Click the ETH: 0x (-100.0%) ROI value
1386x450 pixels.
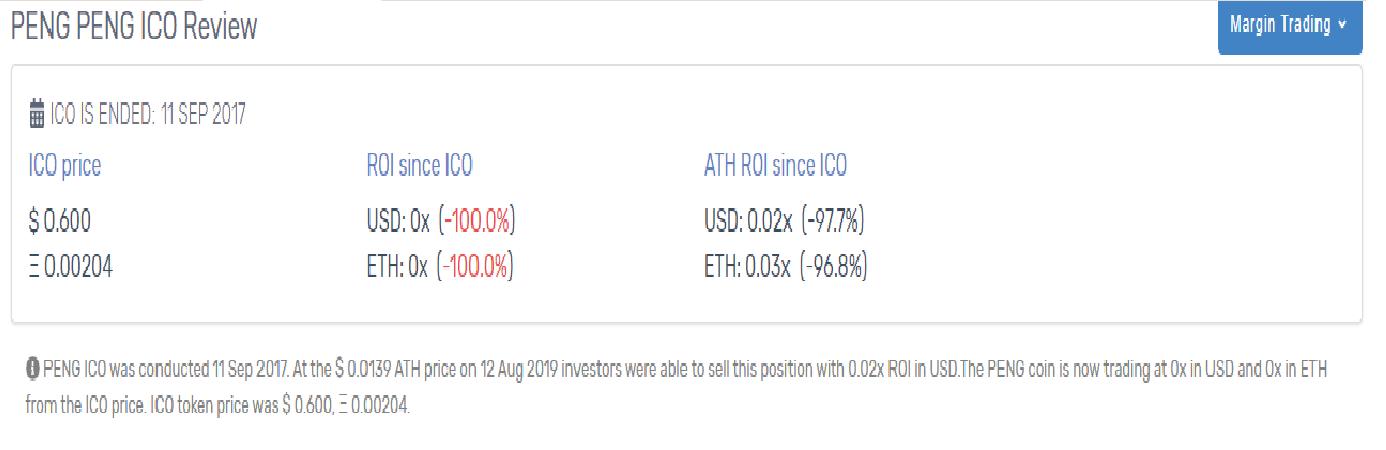point(440,268)
